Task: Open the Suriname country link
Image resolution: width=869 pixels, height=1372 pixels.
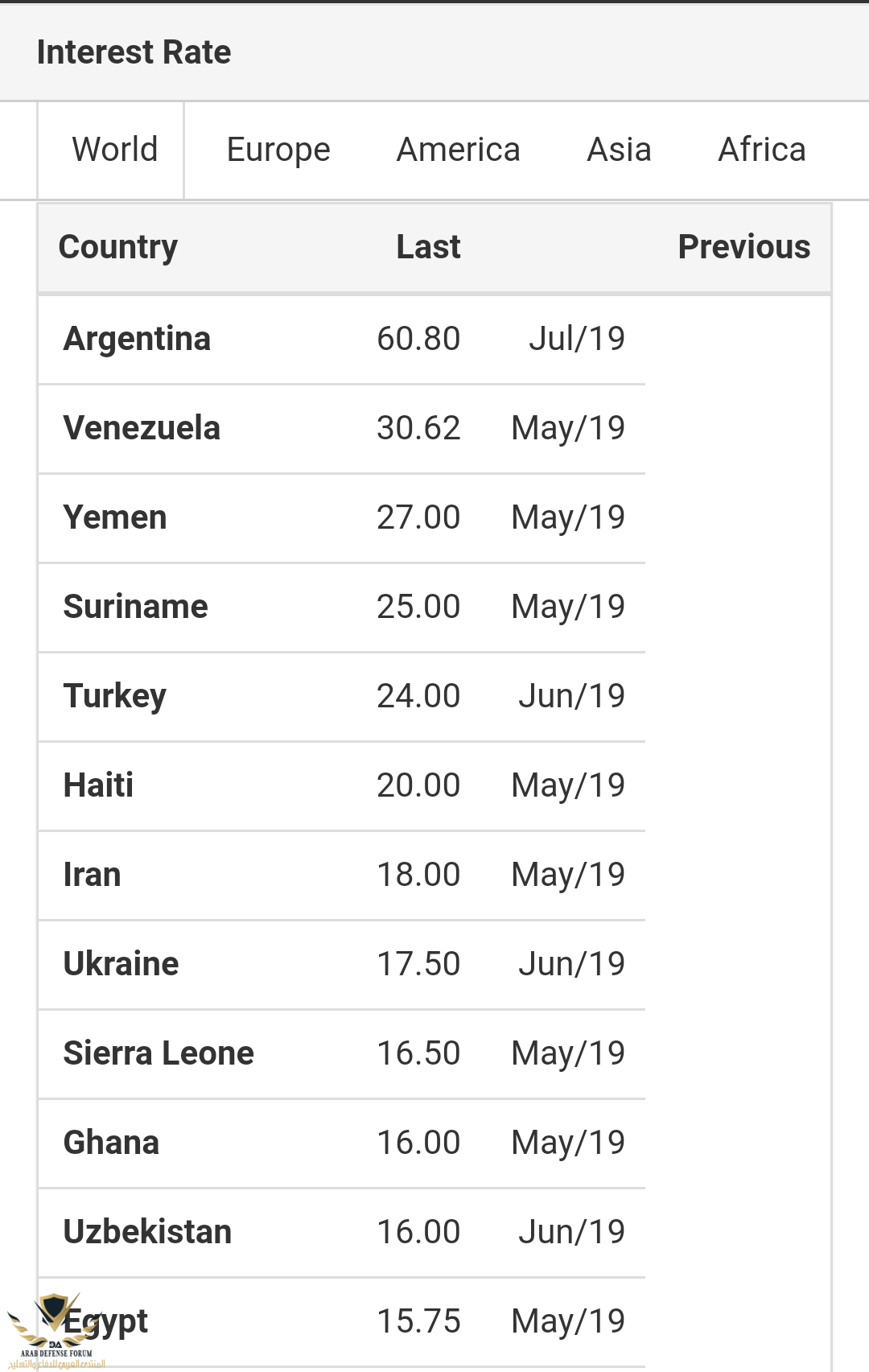Action: coord(135,607)
